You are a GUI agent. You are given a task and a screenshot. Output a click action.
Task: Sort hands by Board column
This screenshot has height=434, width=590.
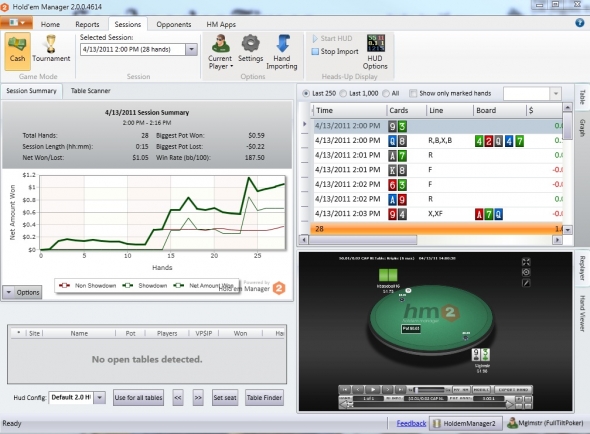(x=499, y=110)
